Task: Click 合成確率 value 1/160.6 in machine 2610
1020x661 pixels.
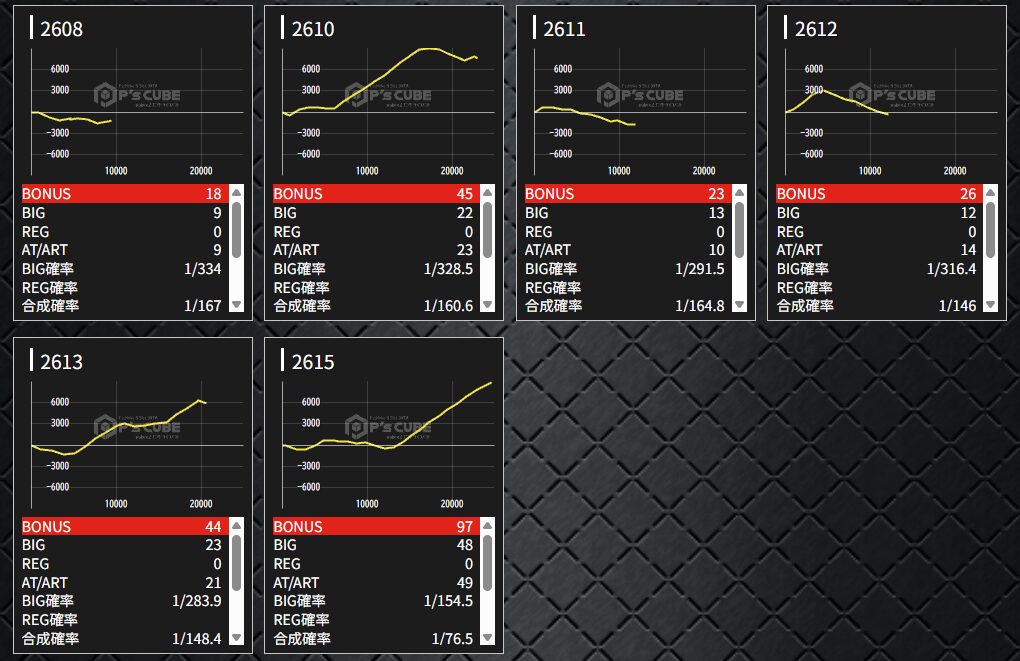Action: point(448,306)
